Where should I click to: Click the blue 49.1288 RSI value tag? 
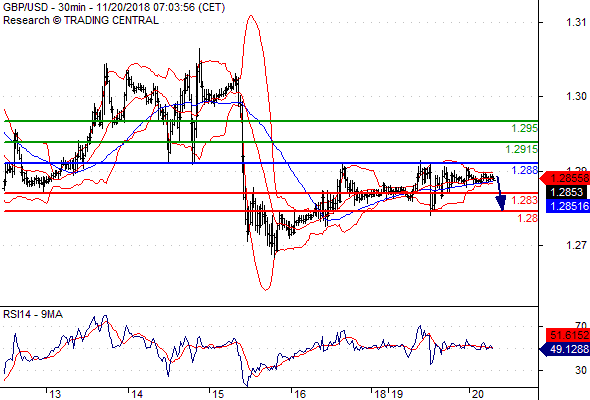pos(565,350)
